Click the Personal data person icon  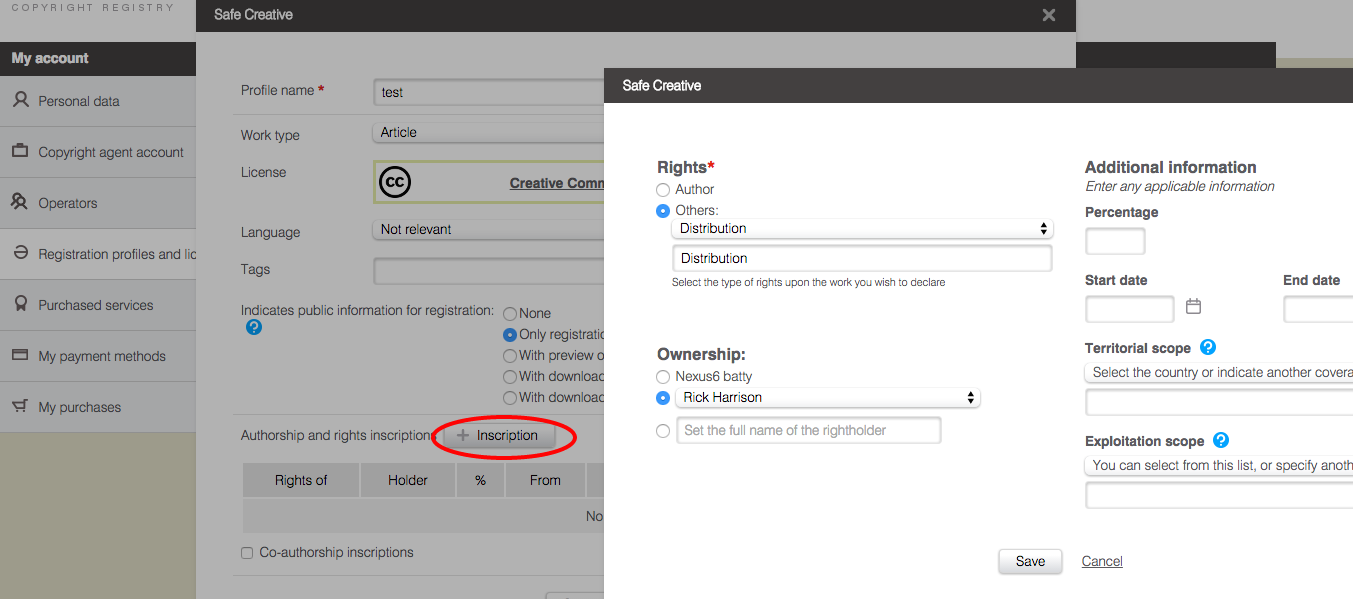(20, 101)
